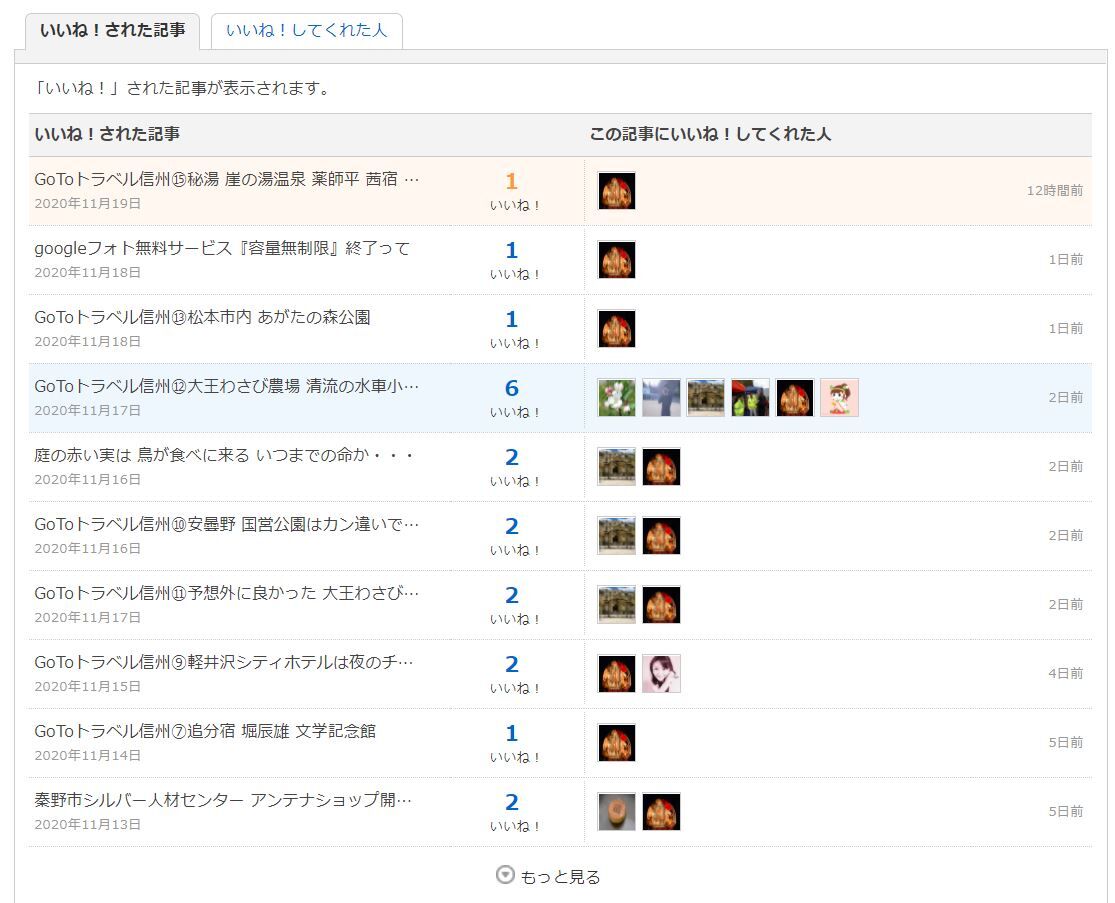The height and width of the screenshot is (903, 1115).
Task: Open article GoToトラベル信州⑨軽井沢シティホテル
Action: [224, 662]
